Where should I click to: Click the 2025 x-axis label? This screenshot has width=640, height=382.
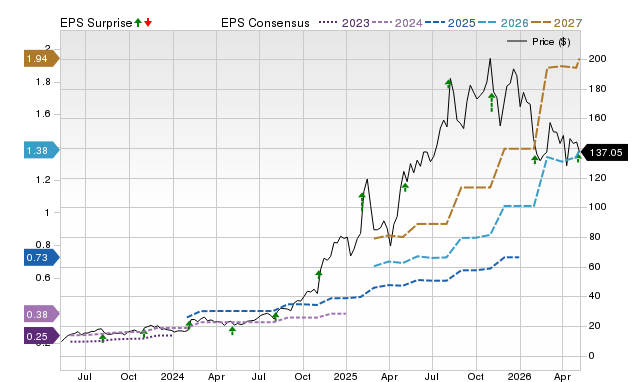(346, 376)
